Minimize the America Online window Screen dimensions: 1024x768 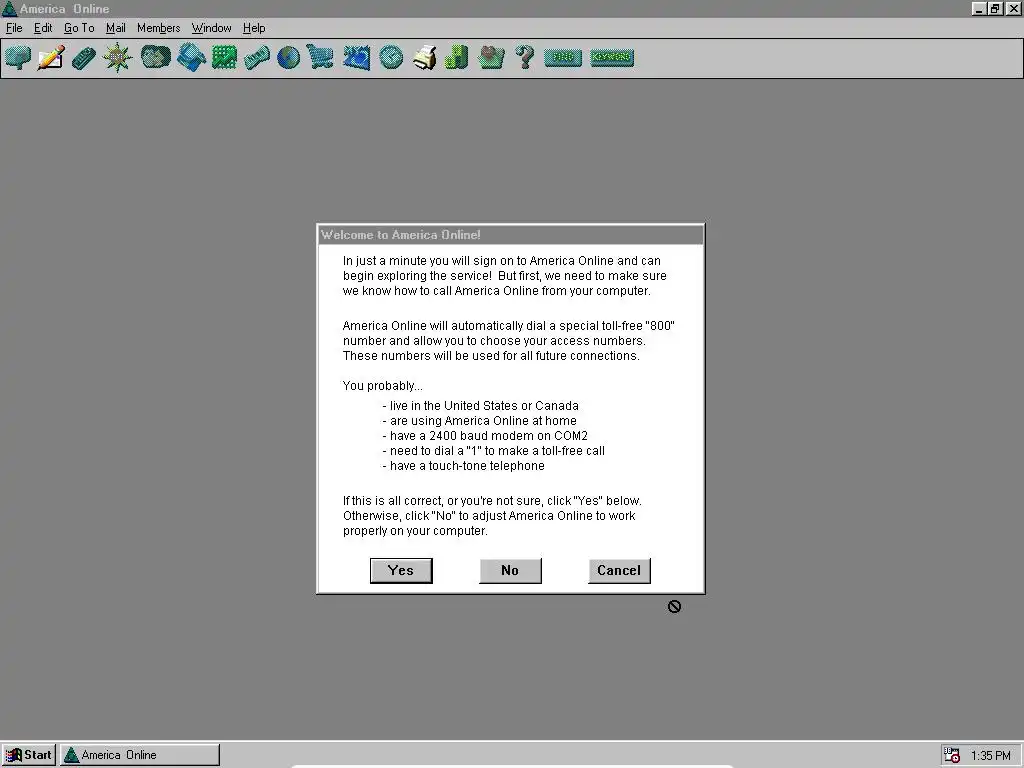pyautogui.click(x=978, y=8)
